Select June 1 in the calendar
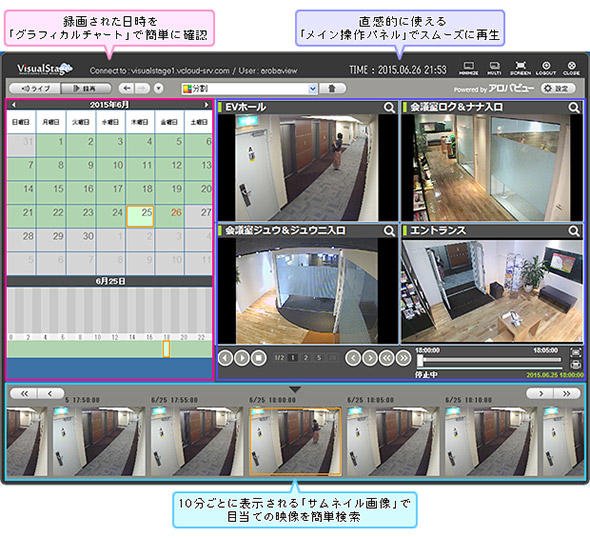The height and width of the screenshot is (538, 590). point(51,146)
